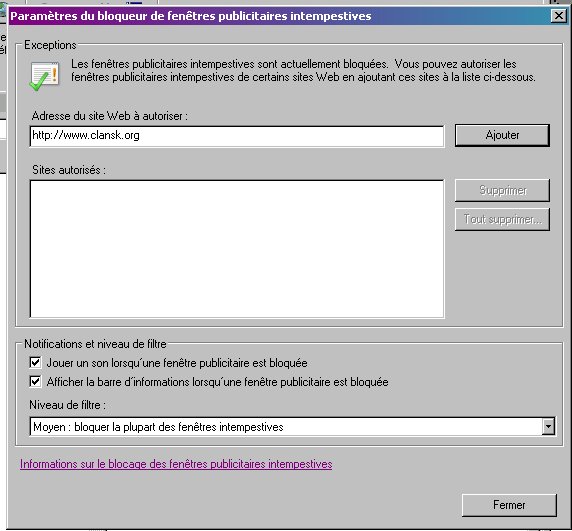Click the Notifications et niveau de filtre heading

(x=95, y=344)
